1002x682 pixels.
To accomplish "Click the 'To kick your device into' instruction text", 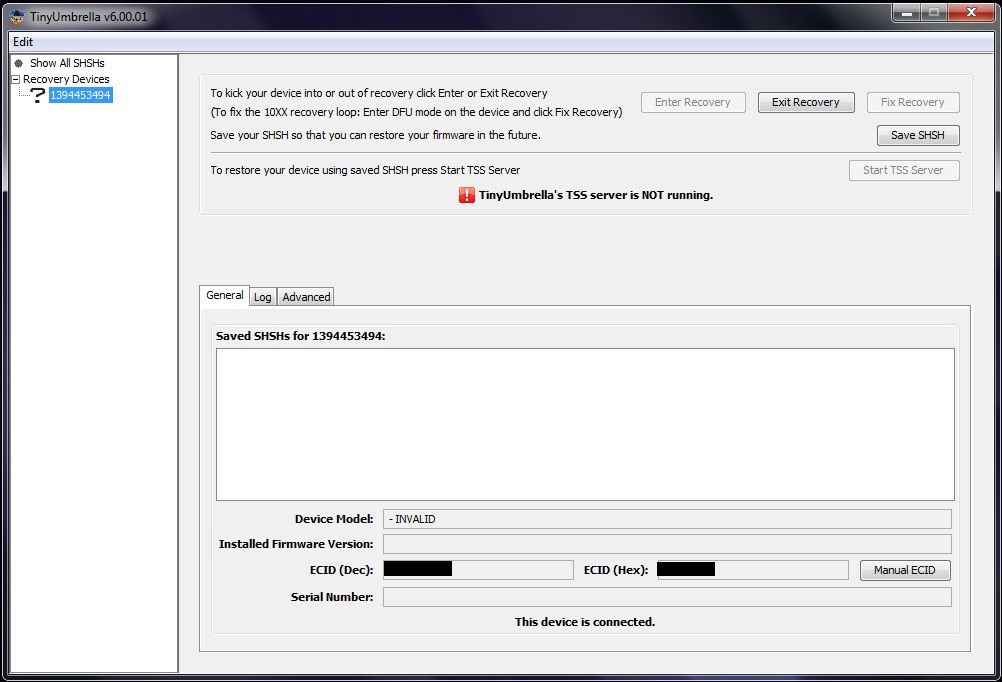I will [x=379, y=93].
